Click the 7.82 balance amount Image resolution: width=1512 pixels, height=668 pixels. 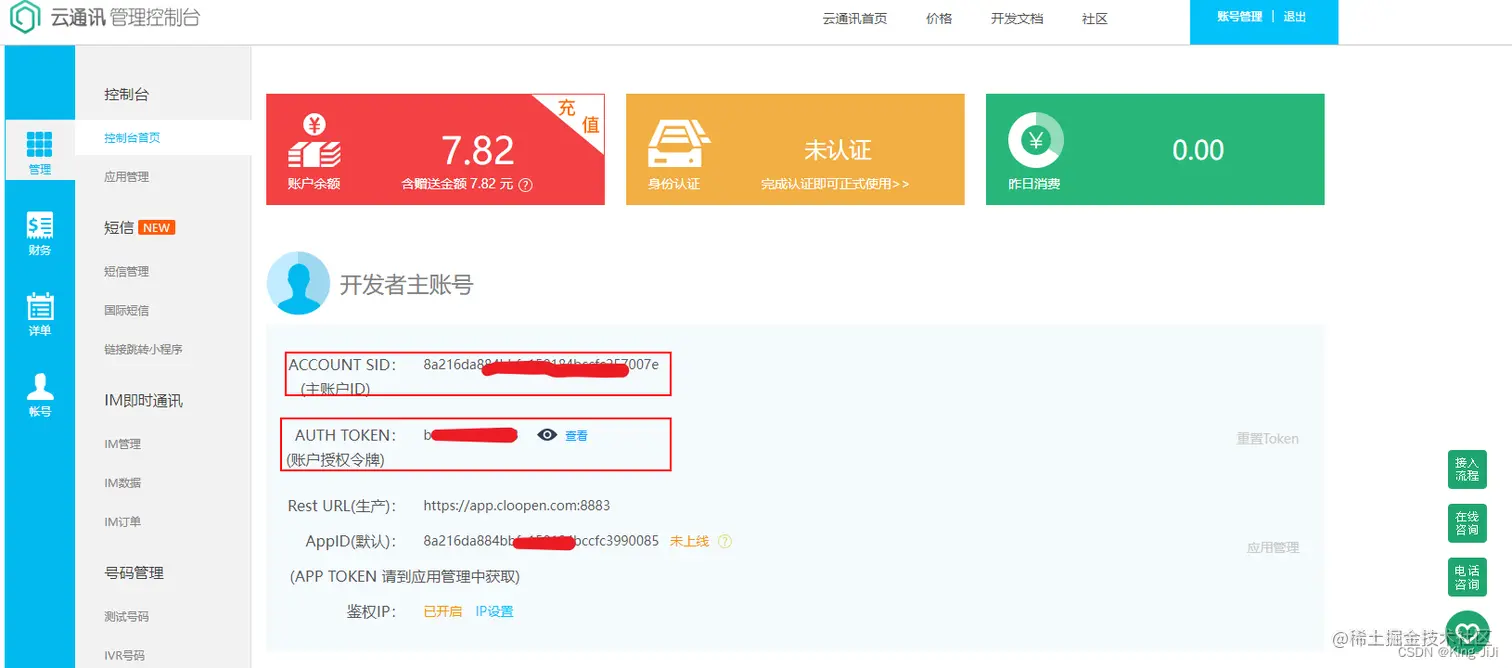point(478,150)
